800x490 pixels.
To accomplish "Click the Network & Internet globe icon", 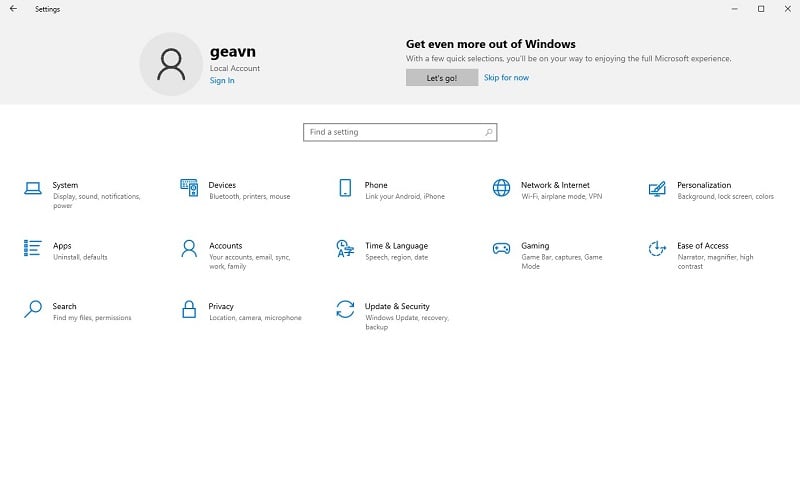I will pyautogui.click(x=501, y=188).
